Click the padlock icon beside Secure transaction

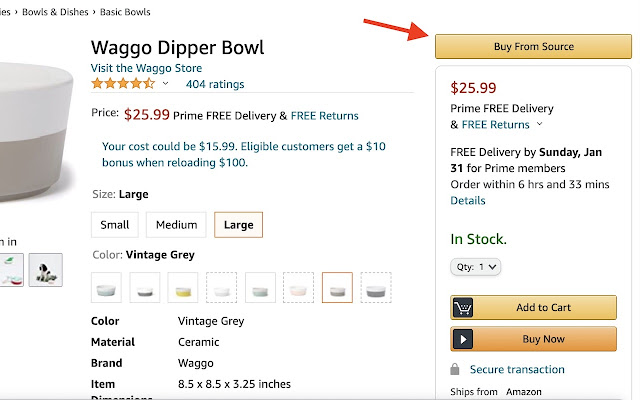(454, 370)
